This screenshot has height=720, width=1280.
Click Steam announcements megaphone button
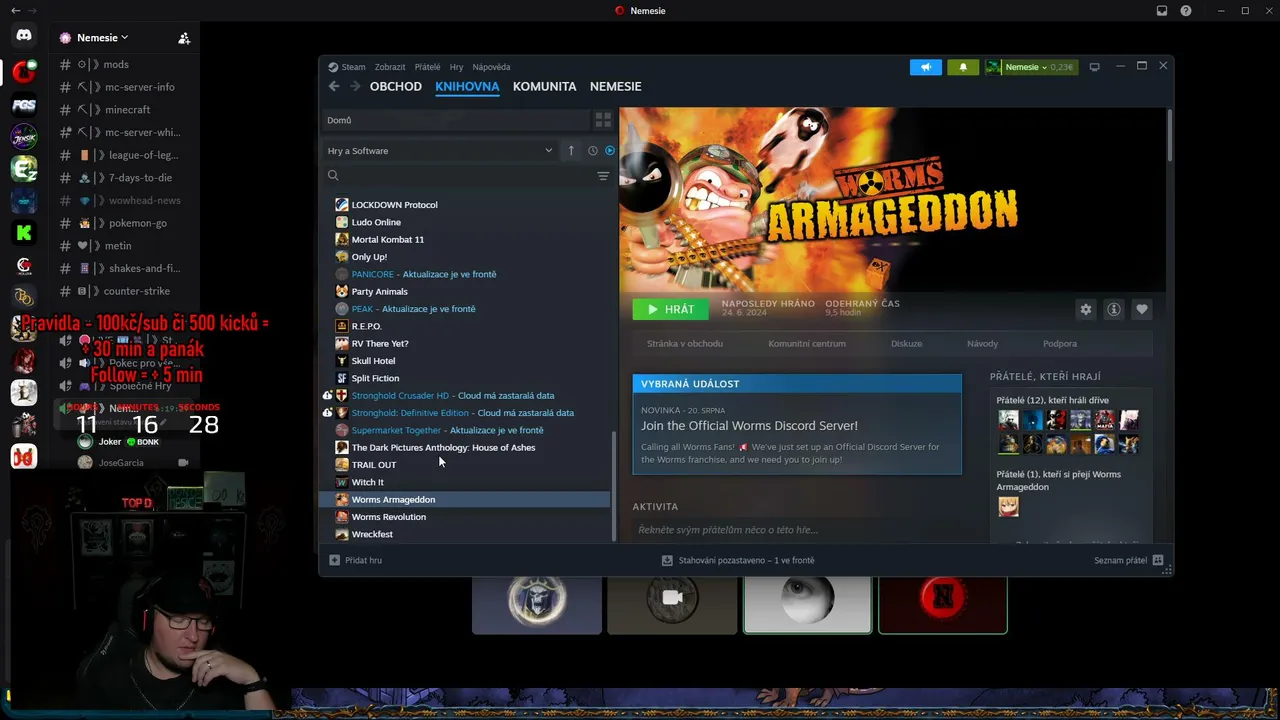click(x=926, y=67)
